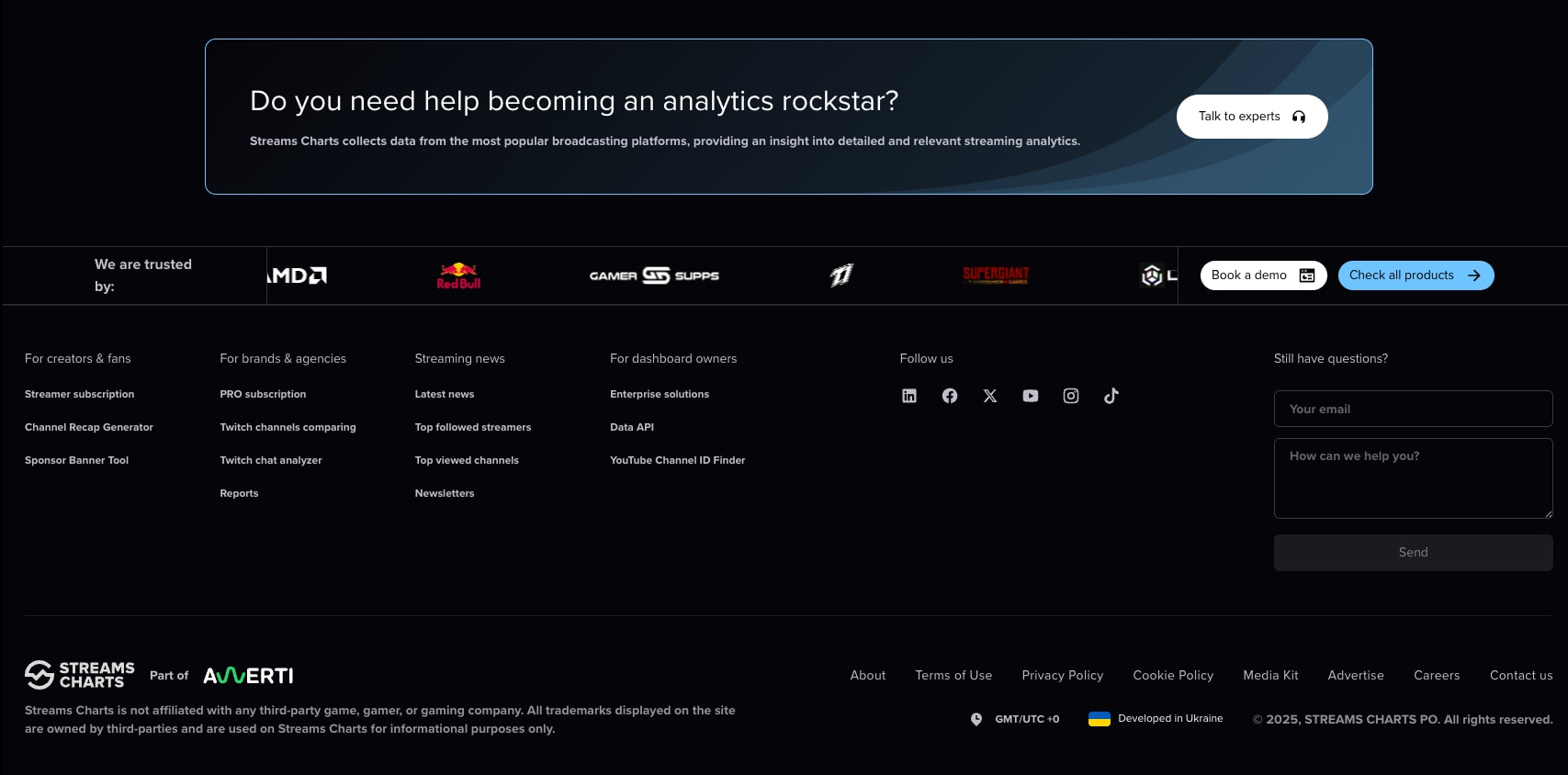Open the Newsletters link

(445, 493)
